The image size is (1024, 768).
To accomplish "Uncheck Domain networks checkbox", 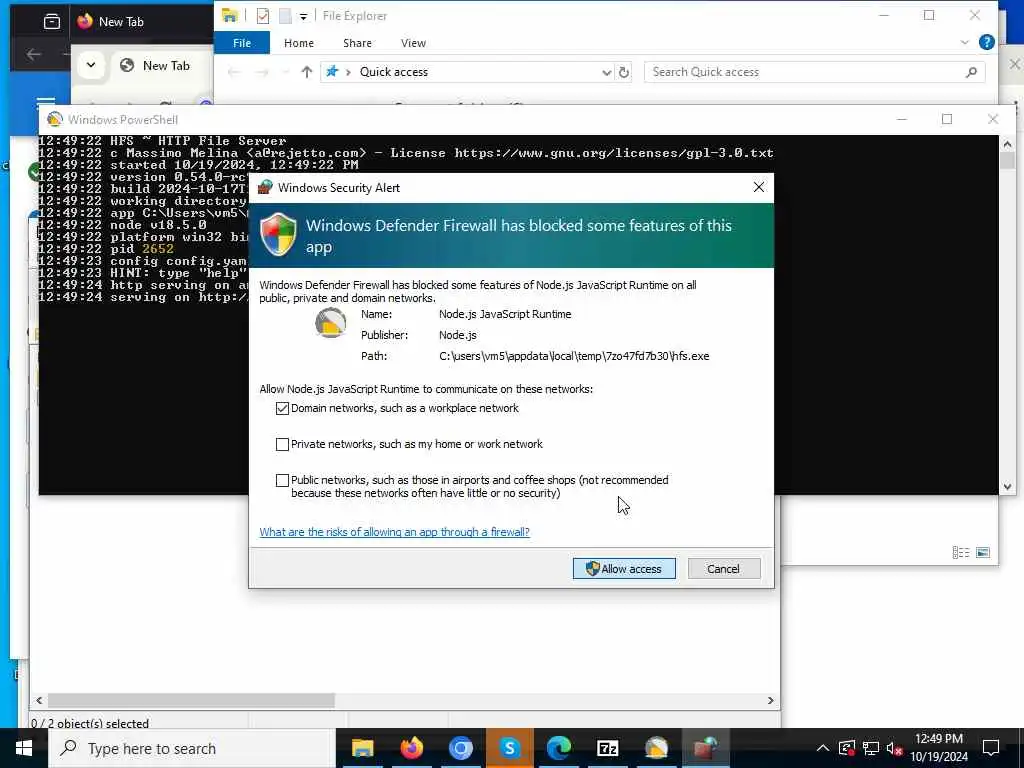I will click(282, 408).
